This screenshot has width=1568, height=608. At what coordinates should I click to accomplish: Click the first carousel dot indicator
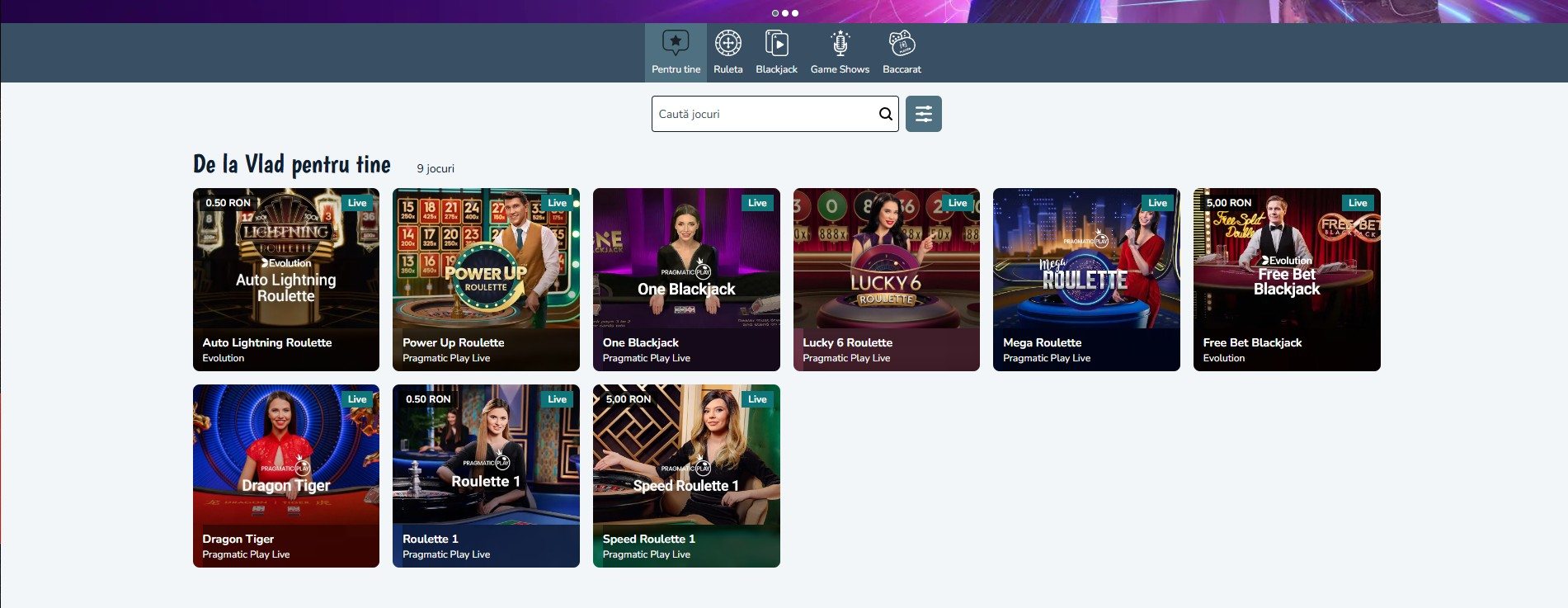[x=775, y=13]
